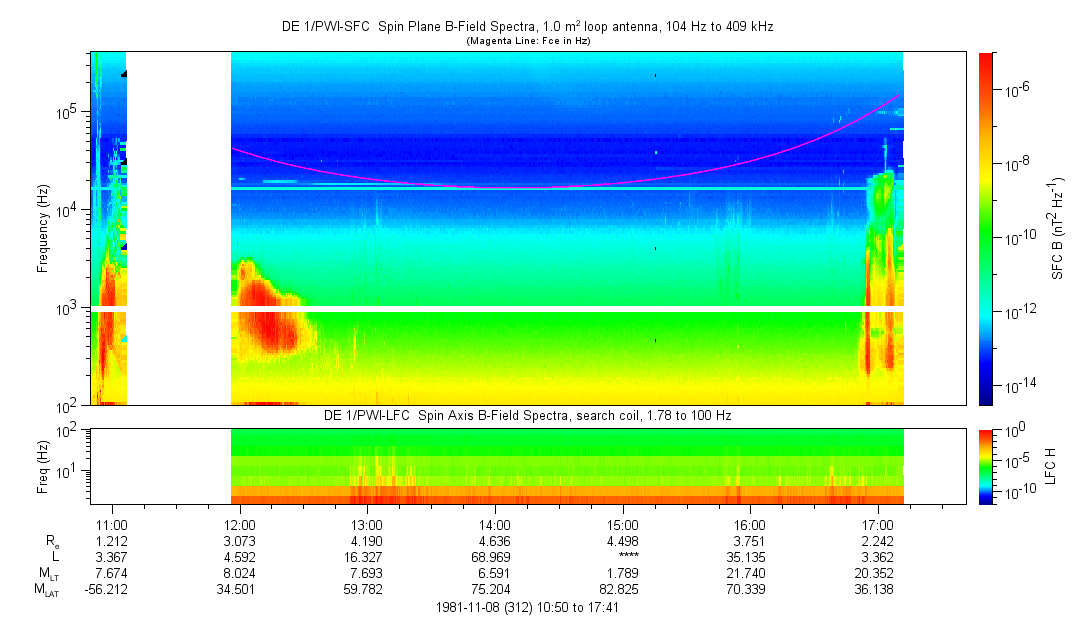Click the SFC B axis label text
This screenshot has width=1083, height=620.
[x=1058, y=228]
